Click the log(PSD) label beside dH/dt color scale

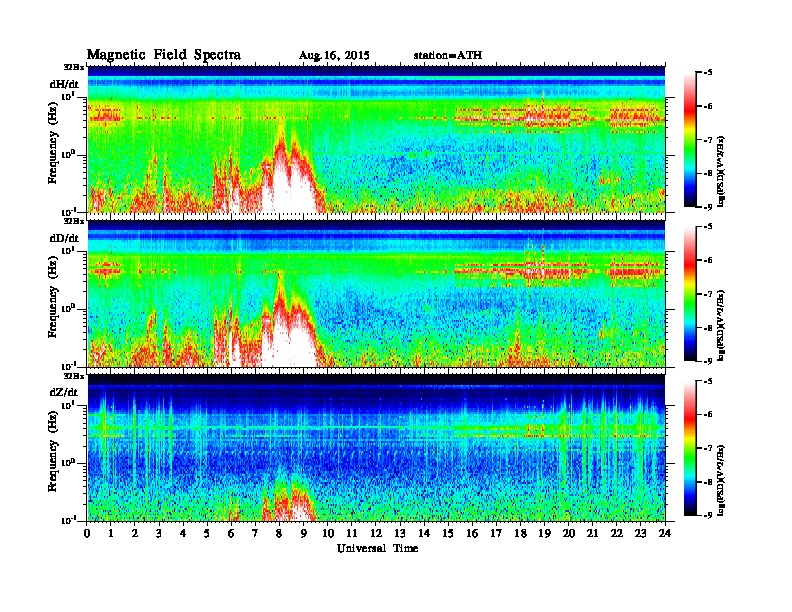click(x=721, y=171)
